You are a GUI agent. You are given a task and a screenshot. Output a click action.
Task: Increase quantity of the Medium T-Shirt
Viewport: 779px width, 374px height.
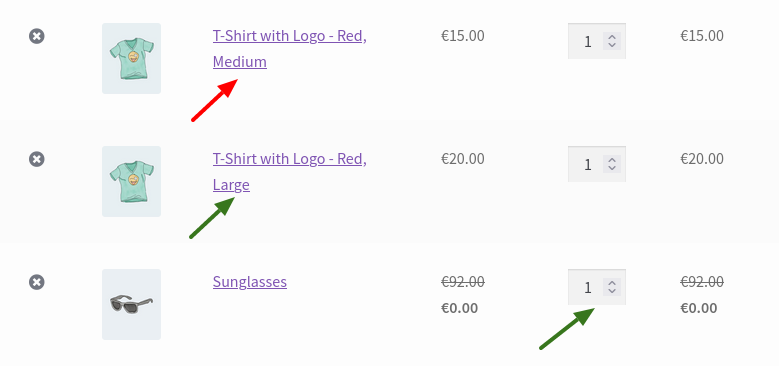point(612,37)
